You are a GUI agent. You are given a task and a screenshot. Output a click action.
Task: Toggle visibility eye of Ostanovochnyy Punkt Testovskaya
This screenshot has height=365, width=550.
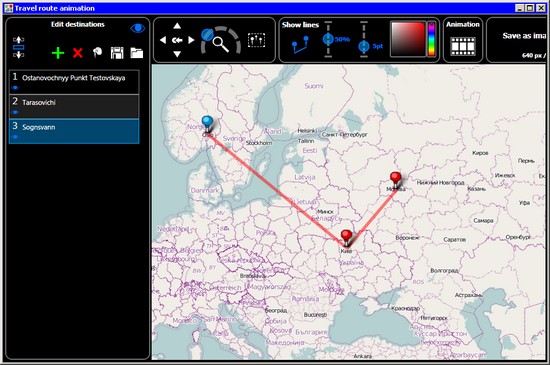pyautogui.click(x=15, y=88)
